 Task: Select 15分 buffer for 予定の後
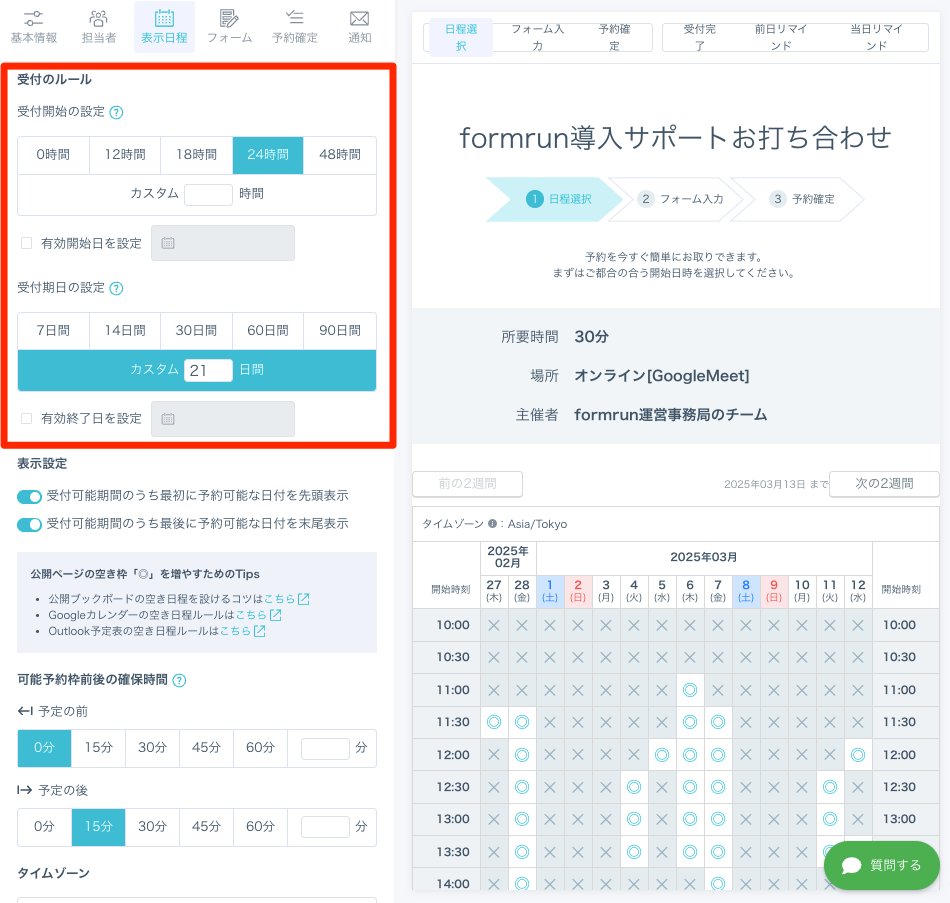click(98, 827)
